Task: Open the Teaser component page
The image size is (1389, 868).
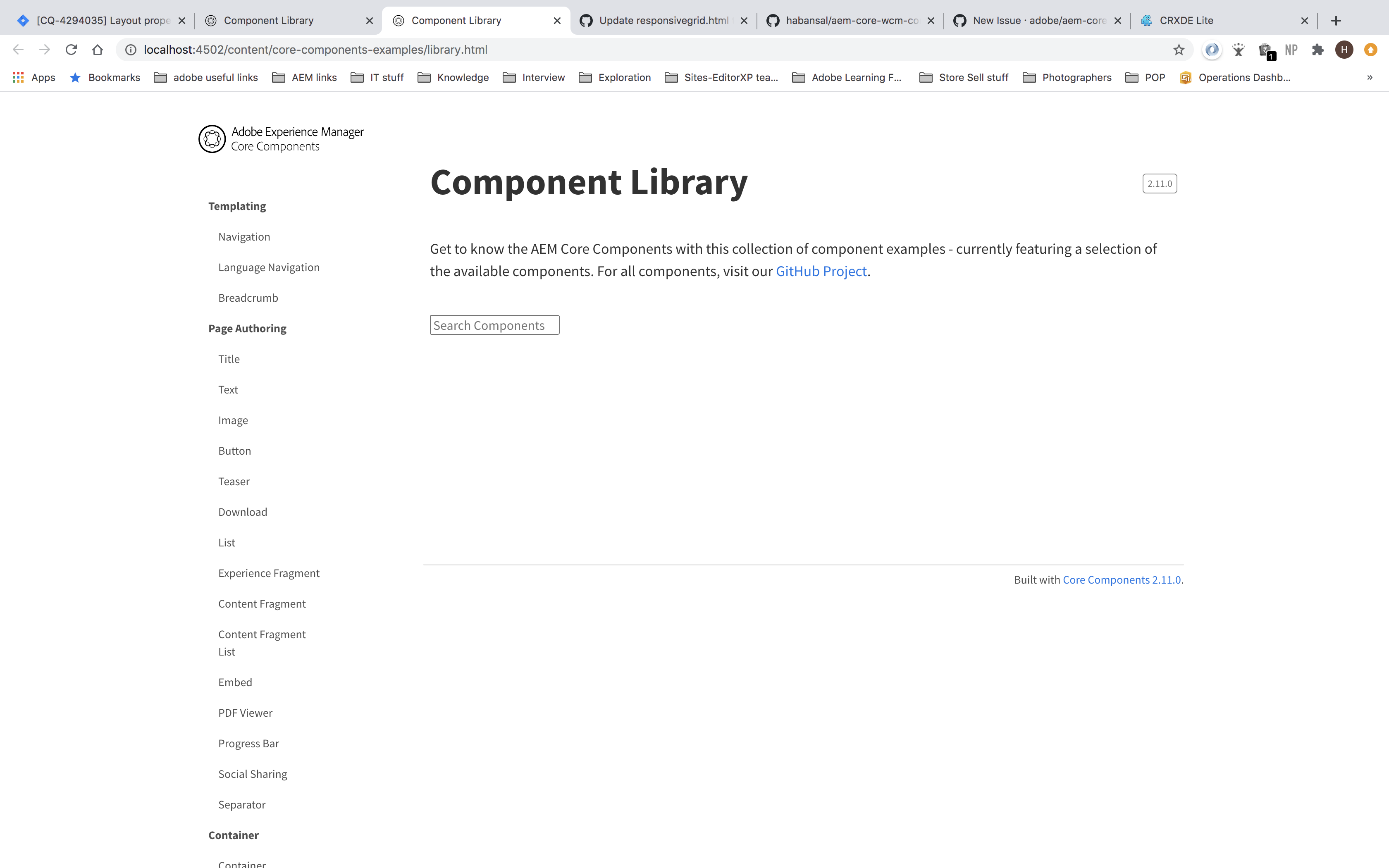Action: [x=234, y=482]
